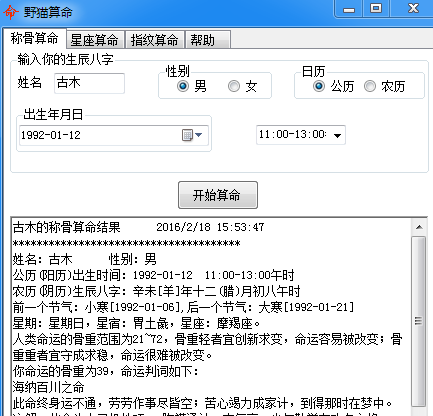Click the 姓名 input field containing 古木

point(89,83)
